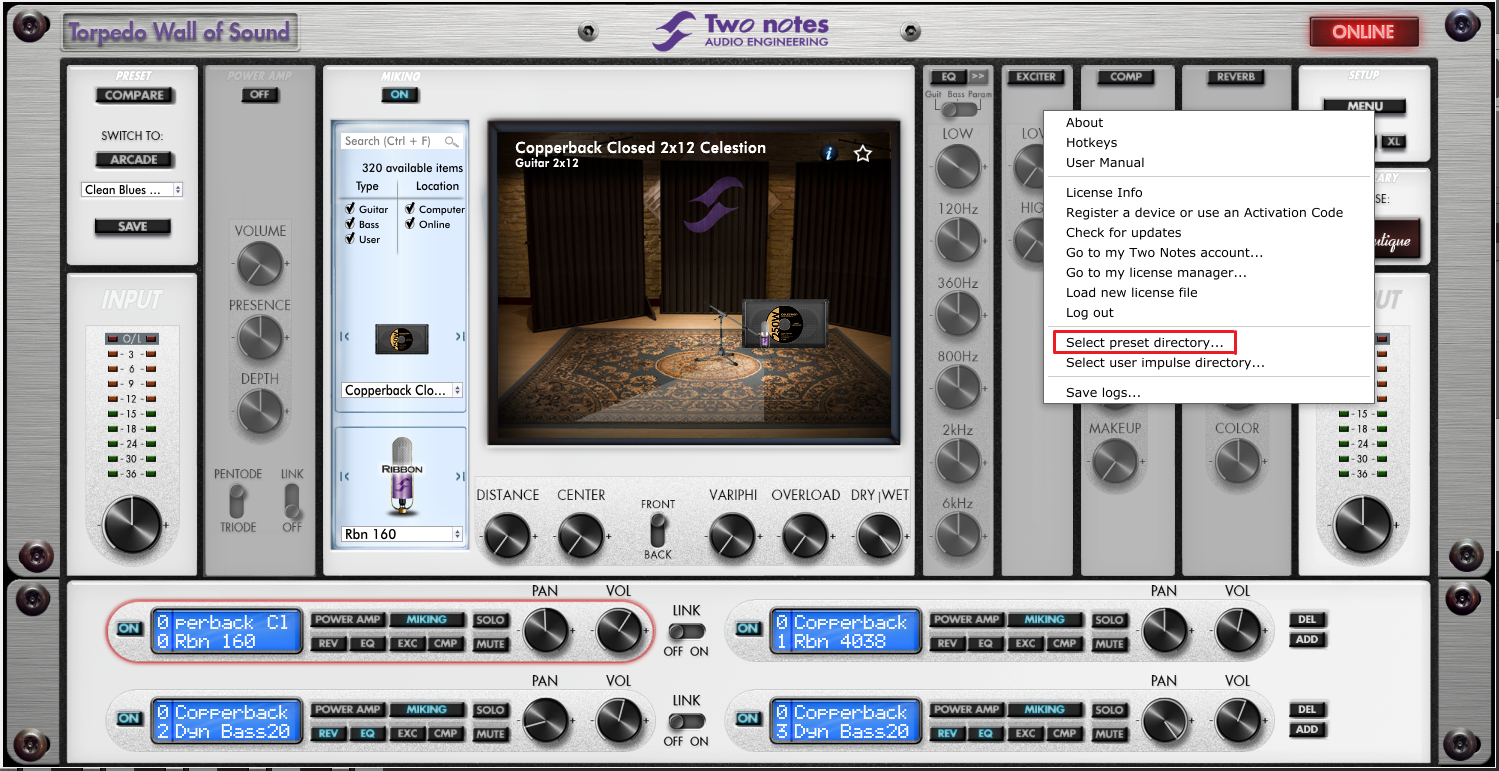Select next microphone arrow beside Ribbon mic
1499x771 pixels.
(460, 476)
